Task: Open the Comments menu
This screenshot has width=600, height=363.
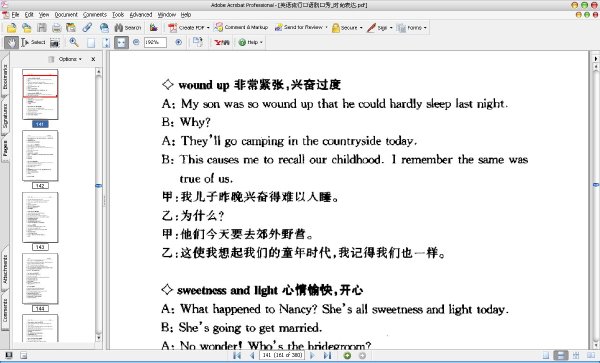Action: 95,15
